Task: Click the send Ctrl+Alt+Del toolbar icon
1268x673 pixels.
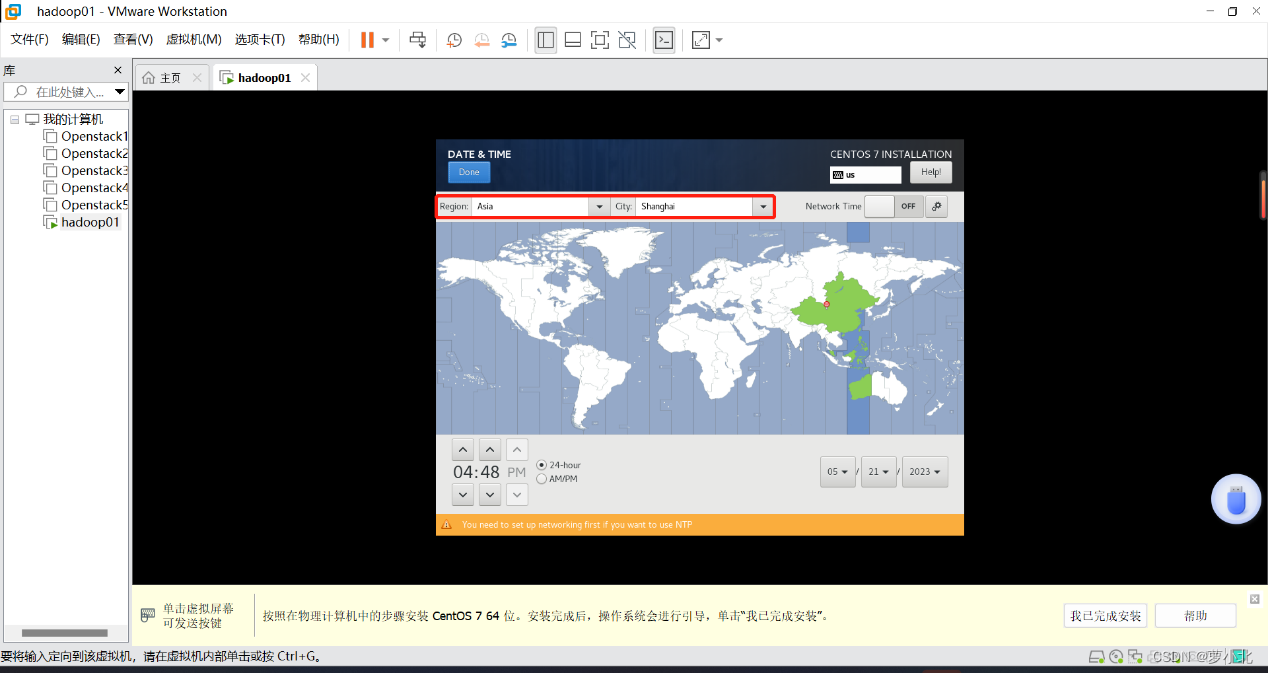Action: click(x=418, y=40)
